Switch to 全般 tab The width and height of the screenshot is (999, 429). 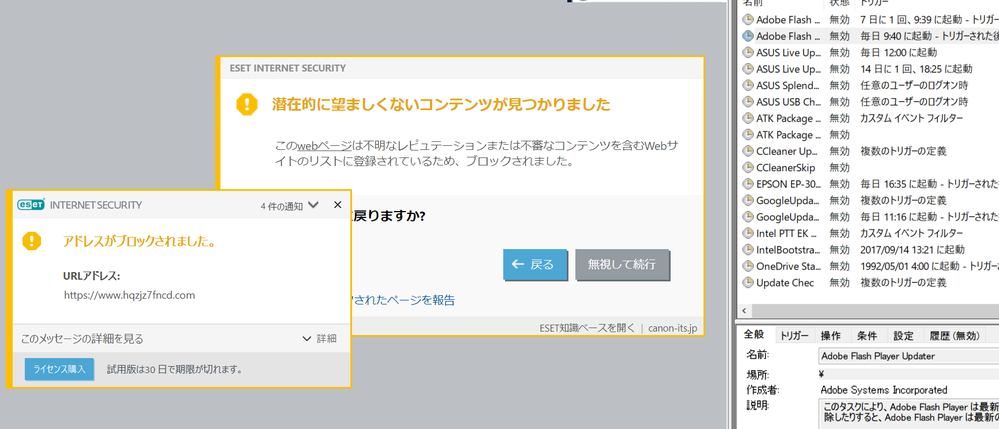[754, 337]
